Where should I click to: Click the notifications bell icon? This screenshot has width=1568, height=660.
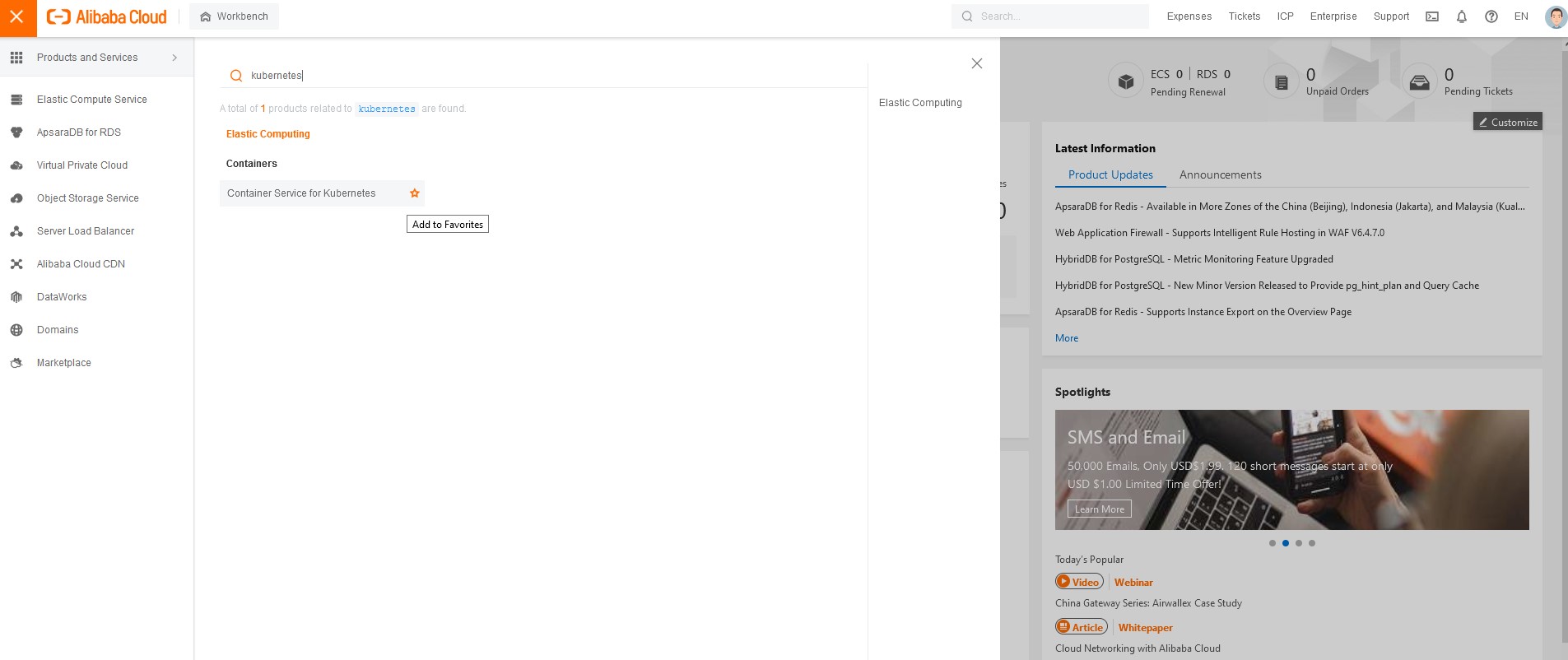pyautogui.click(x=1462, y=16)
